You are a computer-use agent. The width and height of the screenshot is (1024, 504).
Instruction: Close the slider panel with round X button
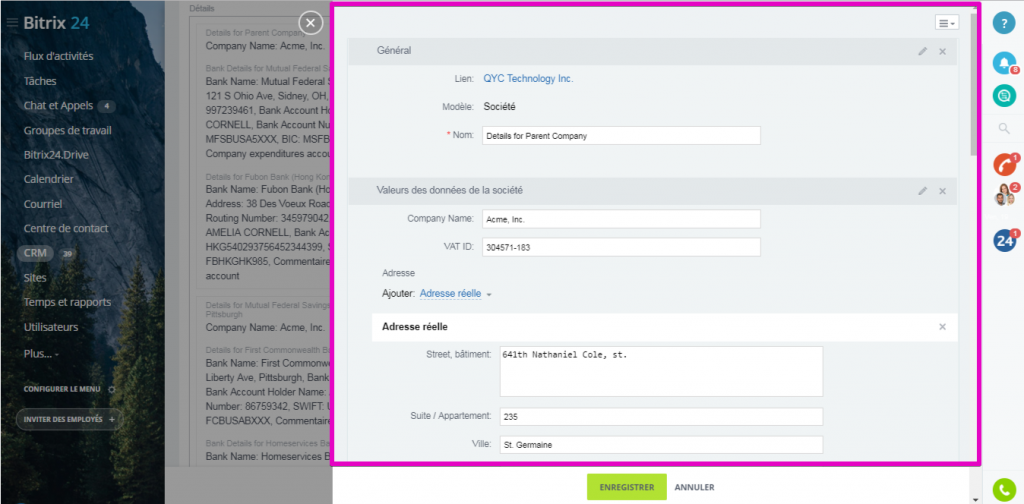tap(311, 24)
